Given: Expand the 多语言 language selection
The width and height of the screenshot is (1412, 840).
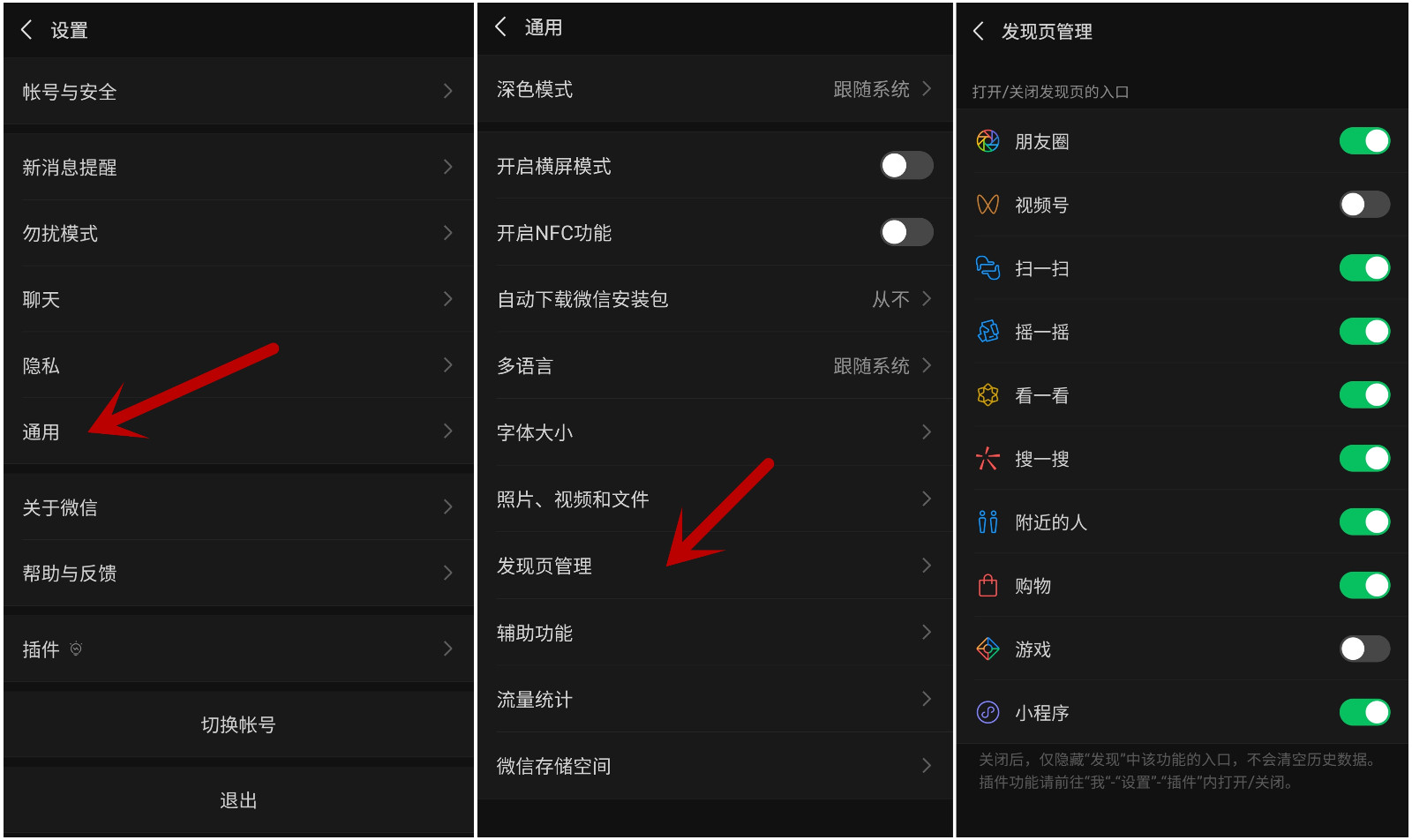Looking at the screenshot, I should [715, 365].
